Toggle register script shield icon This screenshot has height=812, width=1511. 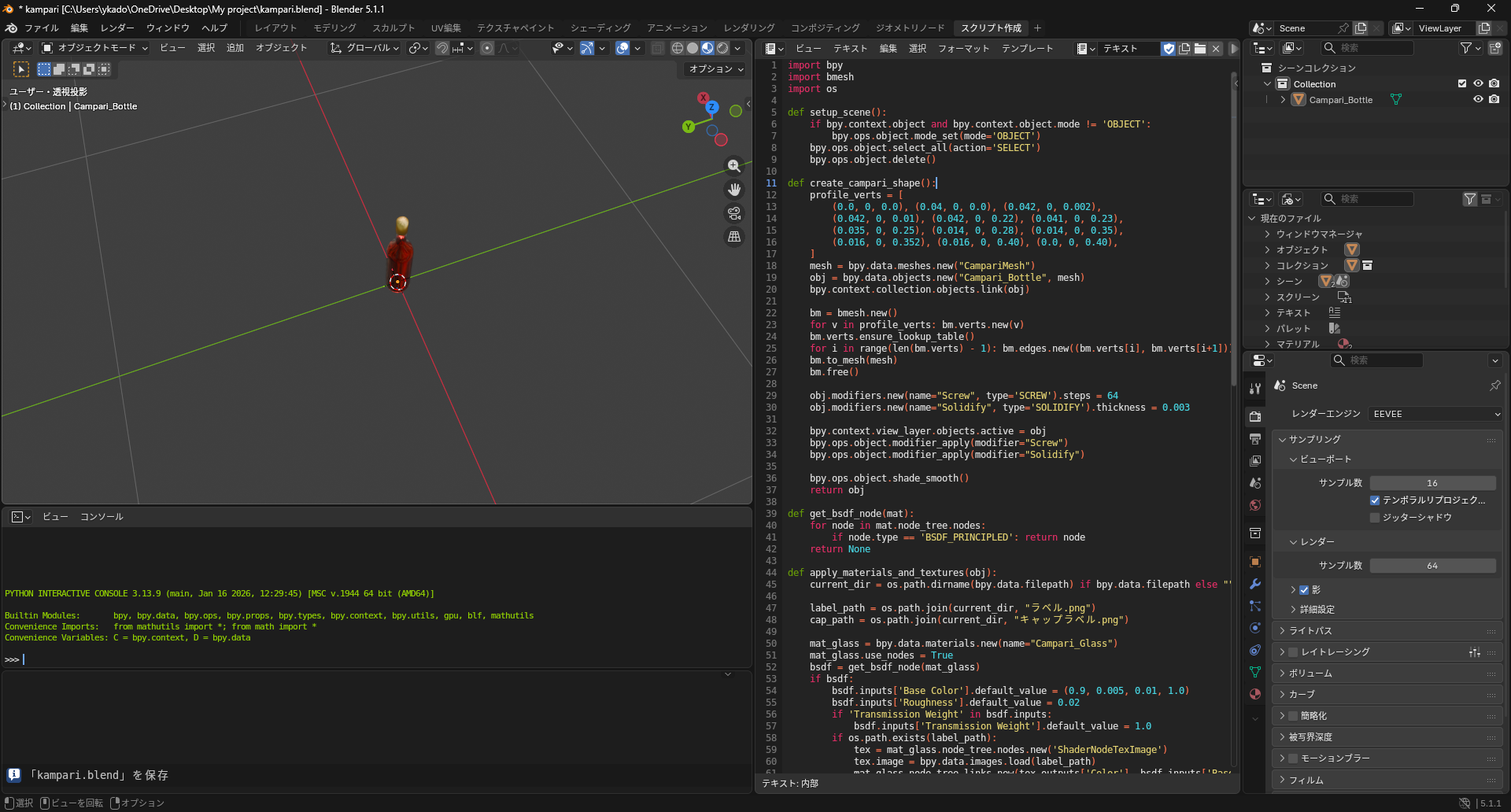[1169, 49]
